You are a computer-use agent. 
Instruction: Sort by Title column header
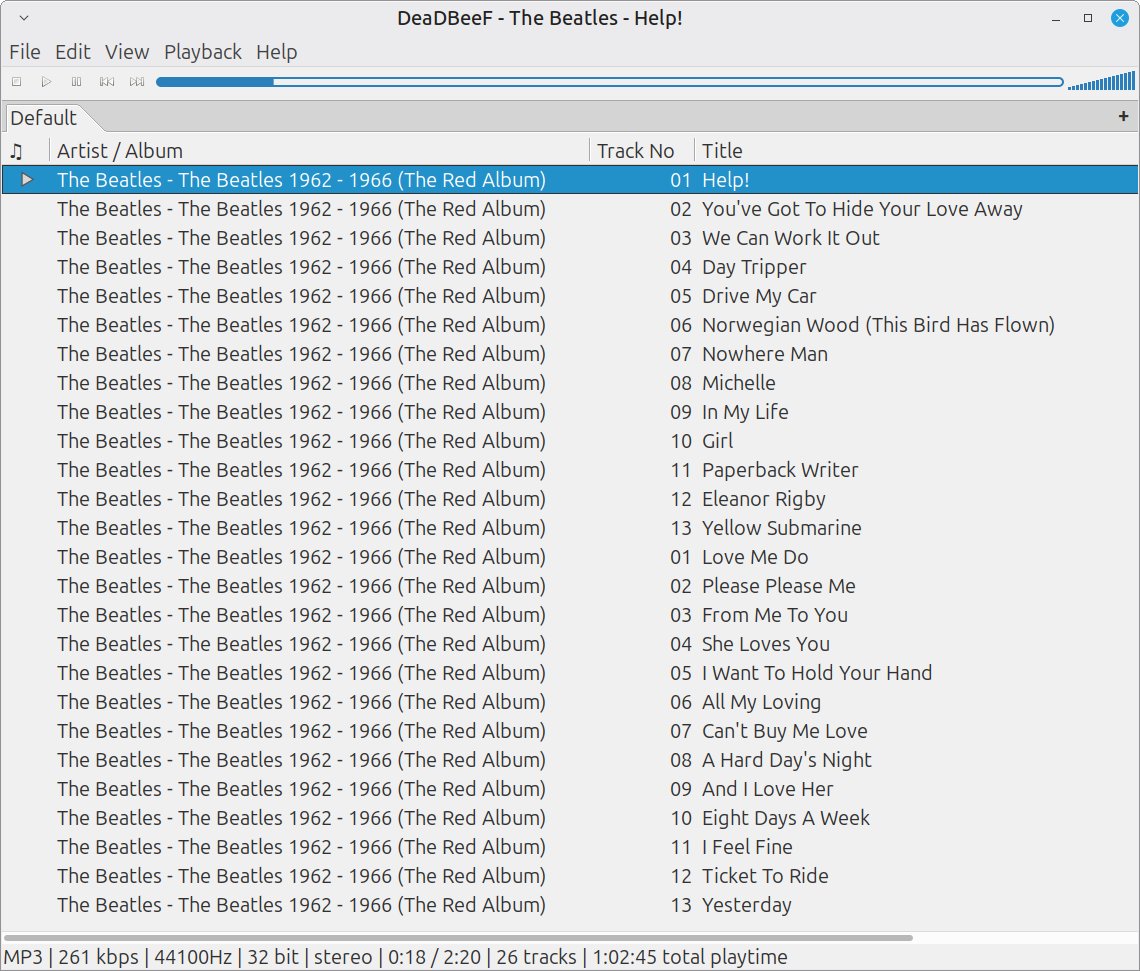(x=916, y=150)
